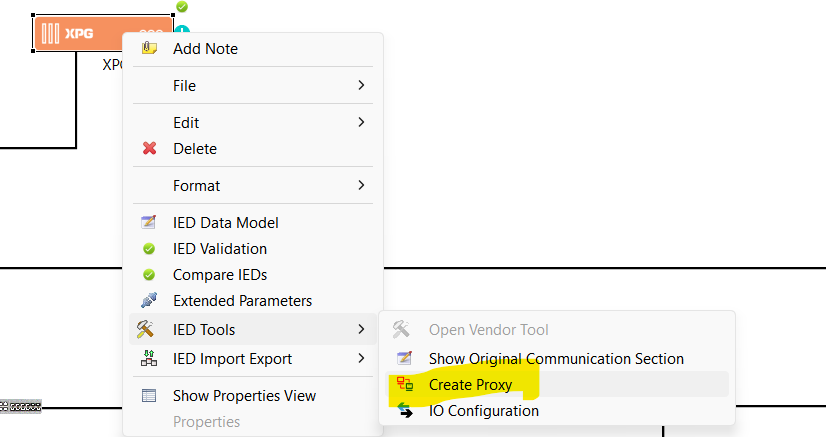Click the Compare IEDs green check icon
Viewport: 826px width, 437px height.
150,275
